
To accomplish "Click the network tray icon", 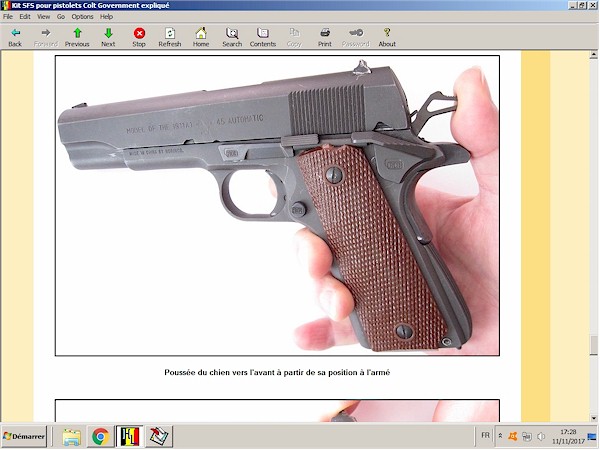I will 527,436.
